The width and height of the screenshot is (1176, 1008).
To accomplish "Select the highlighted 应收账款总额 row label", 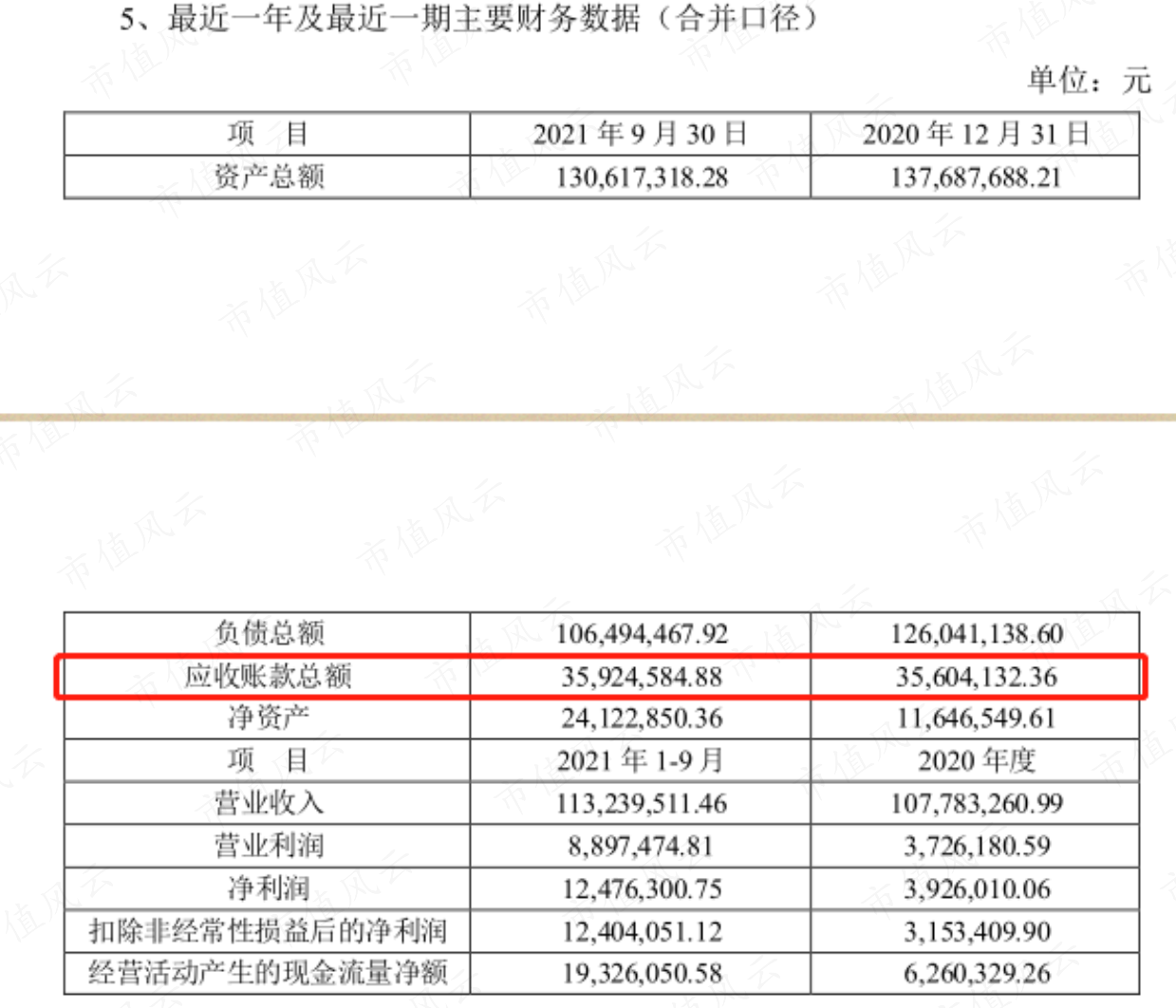I will 269,676.
